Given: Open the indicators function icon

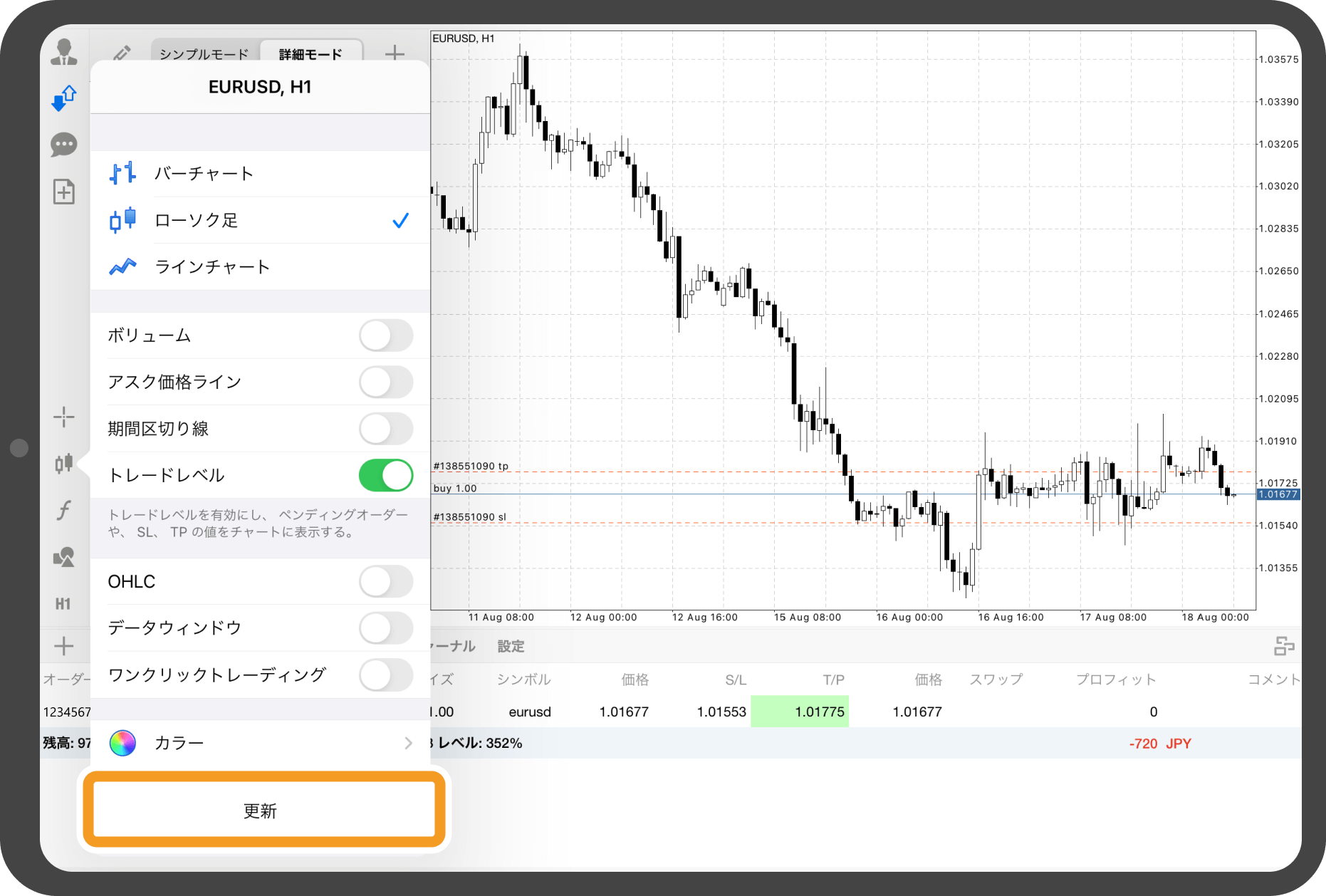Looking at the screenshot, I should click(64, 510).
